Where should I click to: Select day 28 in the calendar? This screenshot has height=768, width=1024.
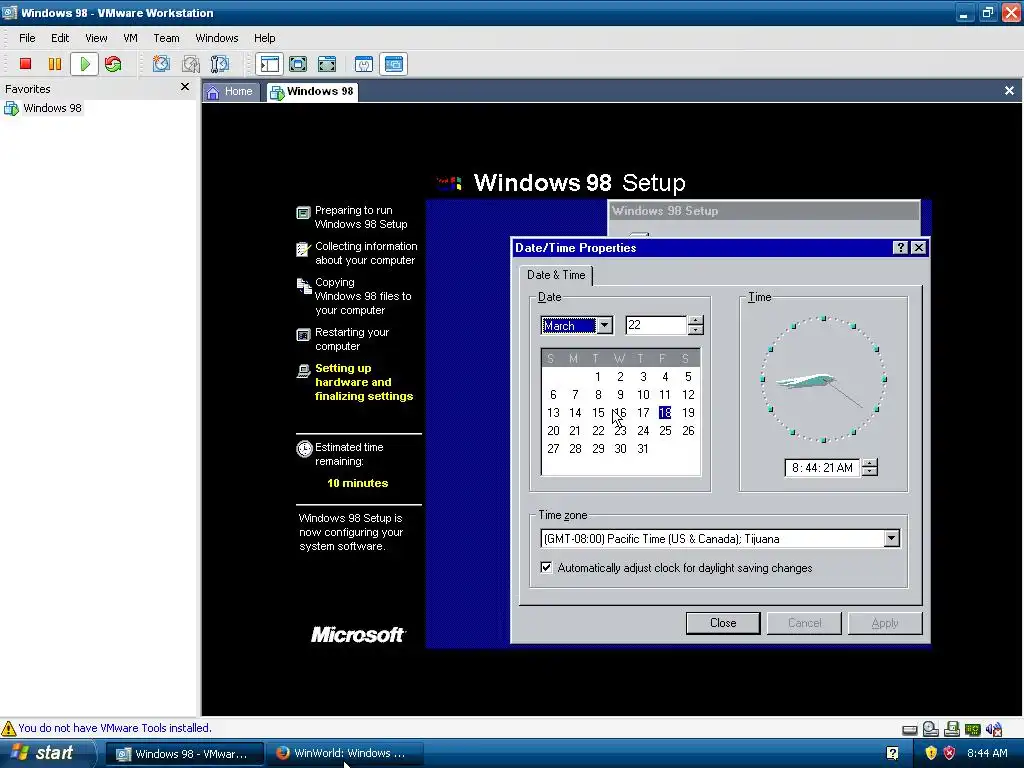click(575, 449)
